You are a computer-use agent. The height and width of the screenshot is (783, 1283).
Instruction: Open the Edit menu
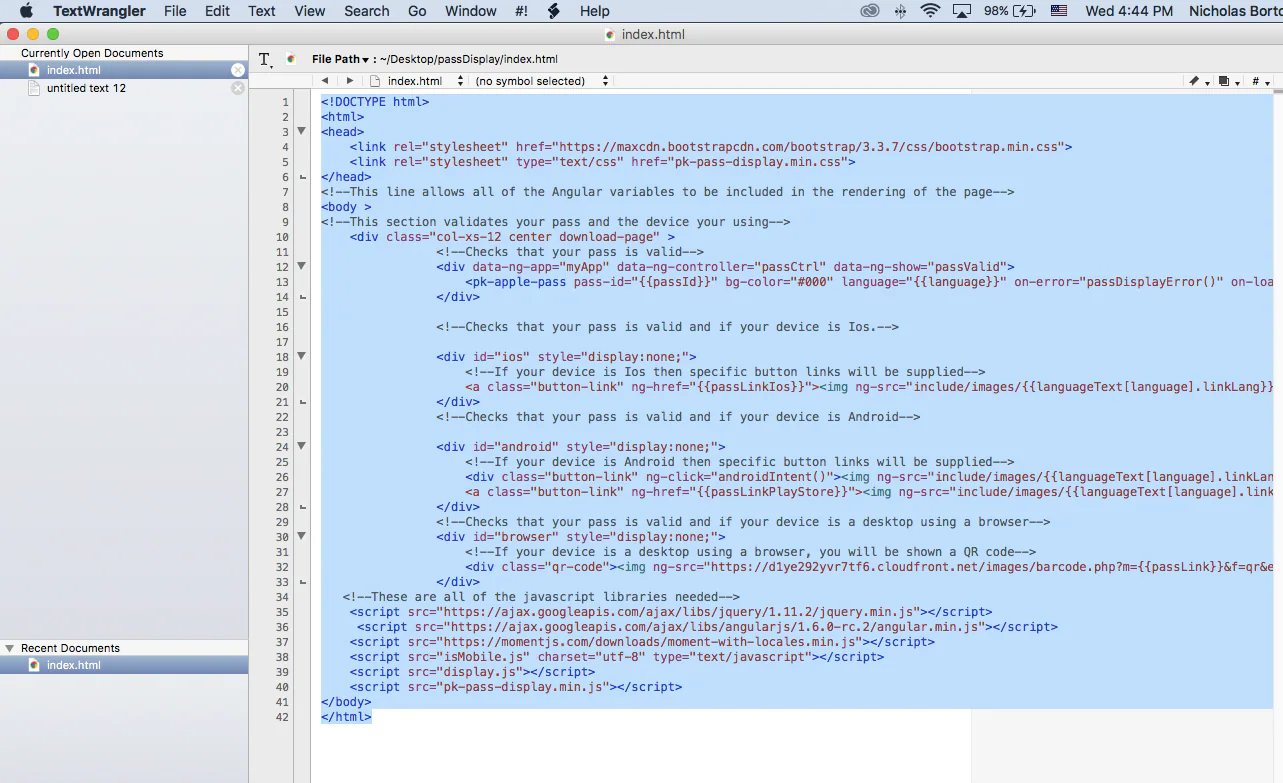[217, 11]
